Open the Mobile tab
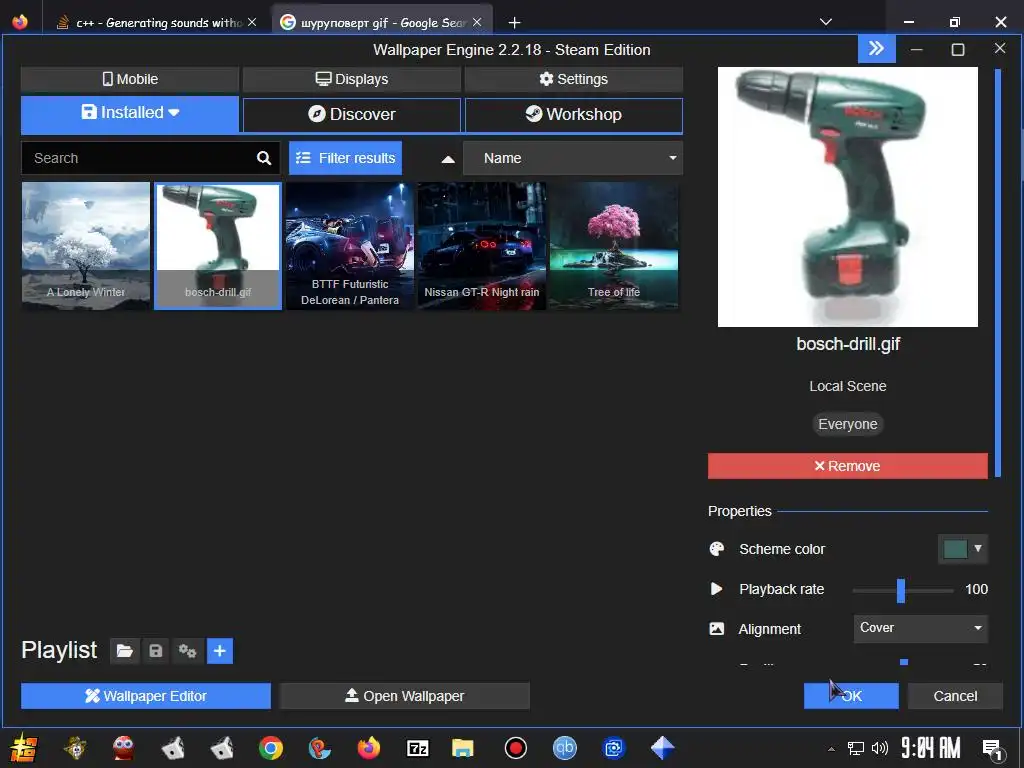 point(130,79)
